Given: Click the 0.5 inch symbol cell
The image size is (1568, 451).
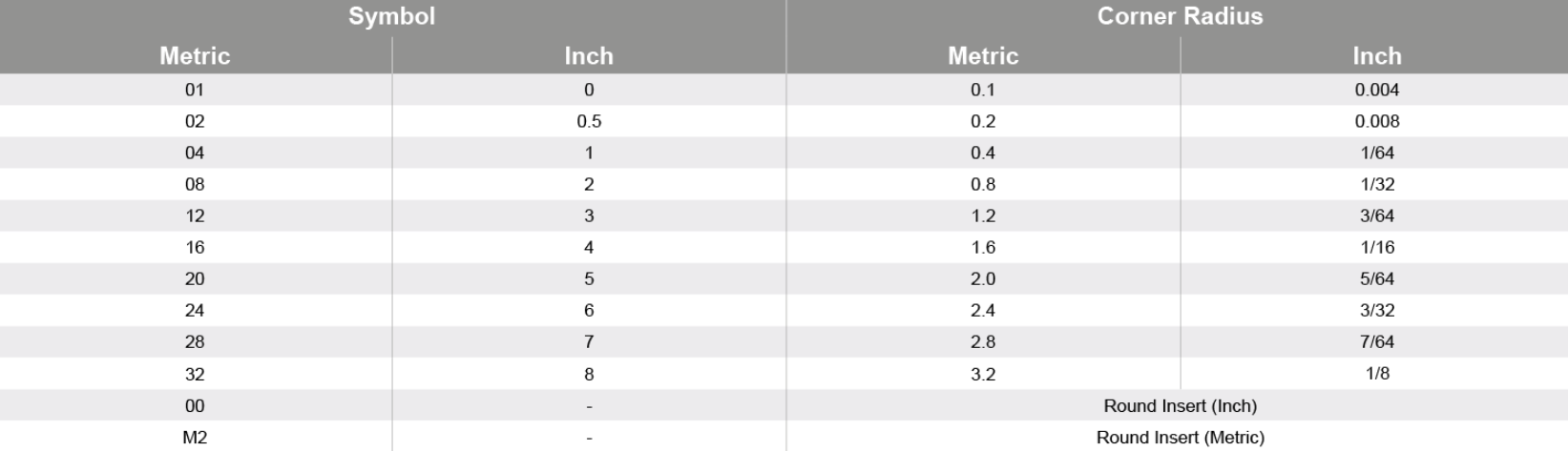Looking at the screenshot, I should point(589,121).
